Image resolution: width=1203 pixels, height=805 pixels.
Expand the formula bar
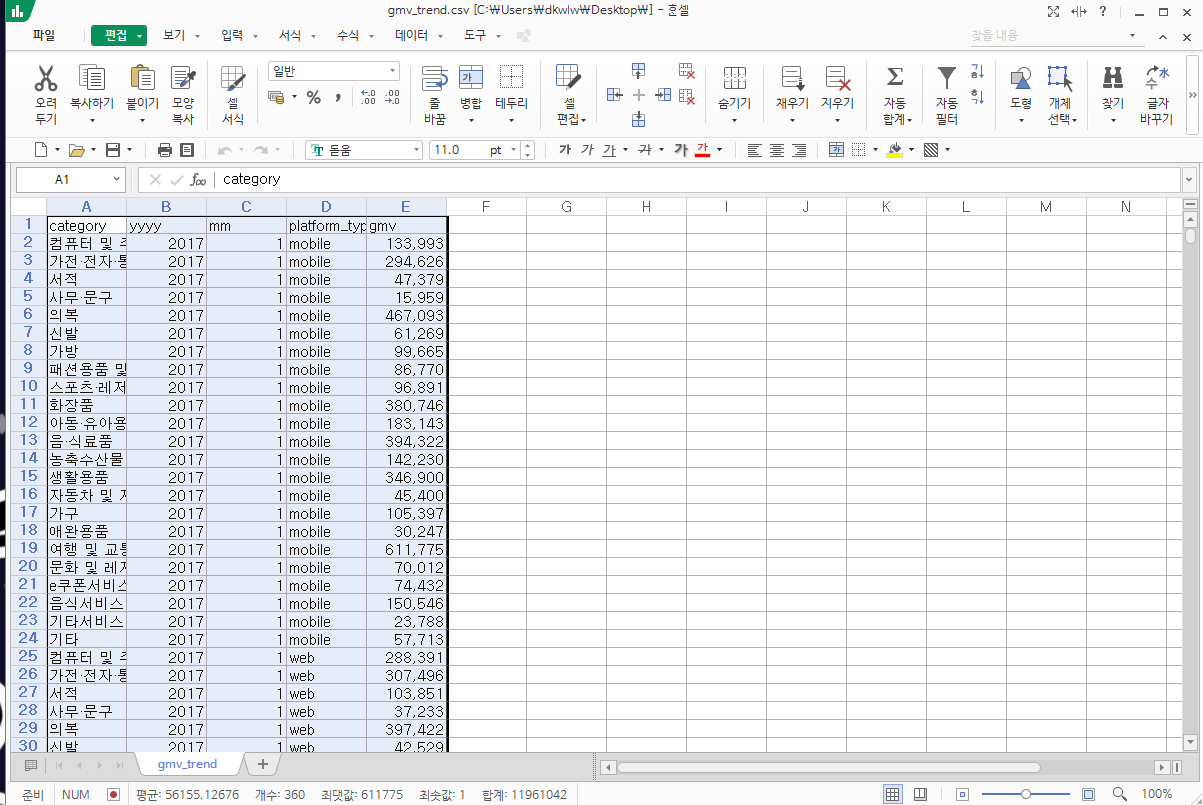coord(1189,180)
